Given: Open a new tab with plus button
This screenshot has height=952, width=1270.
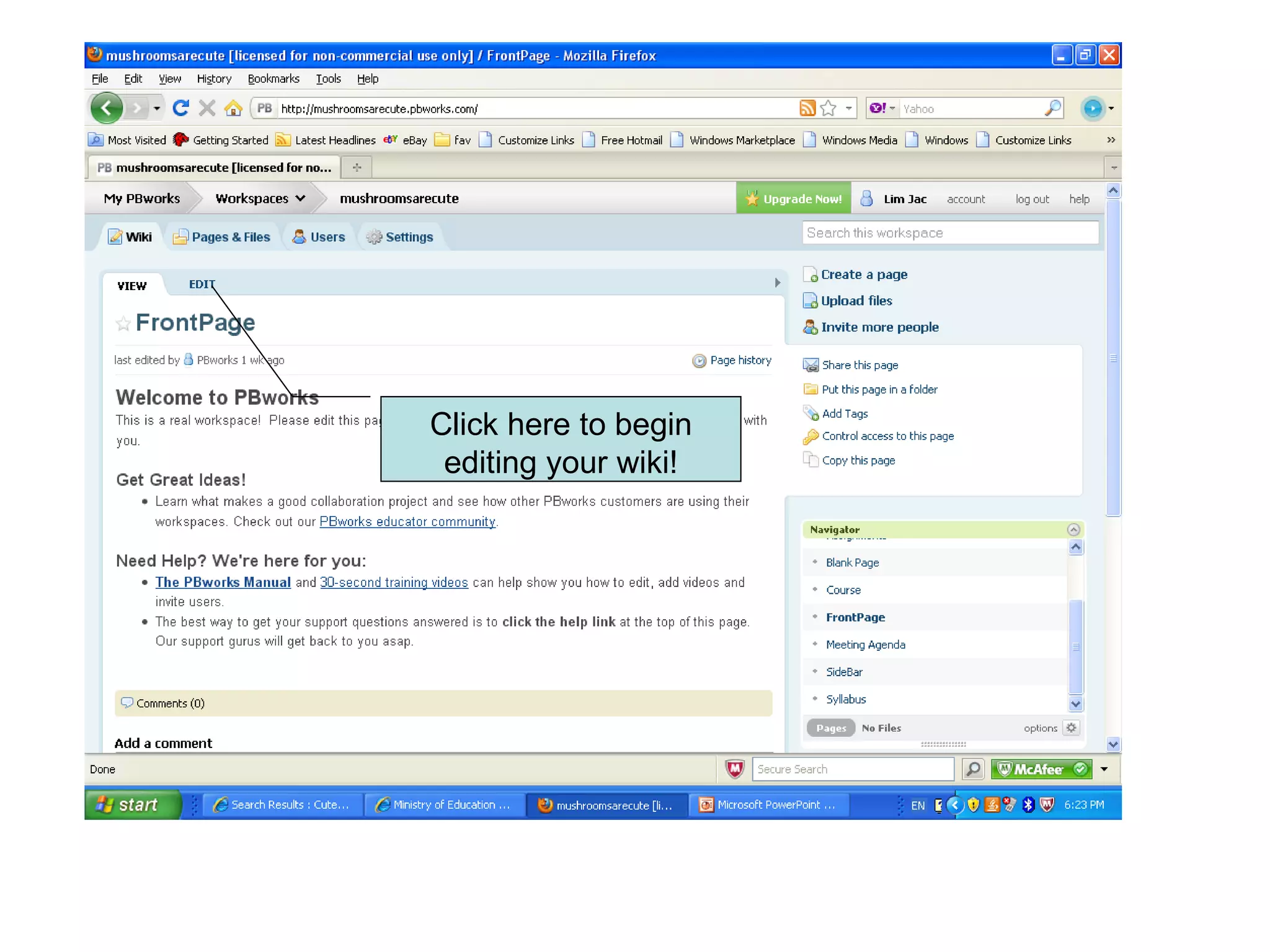Looking at the screenshot, I should tap(357, 167).
